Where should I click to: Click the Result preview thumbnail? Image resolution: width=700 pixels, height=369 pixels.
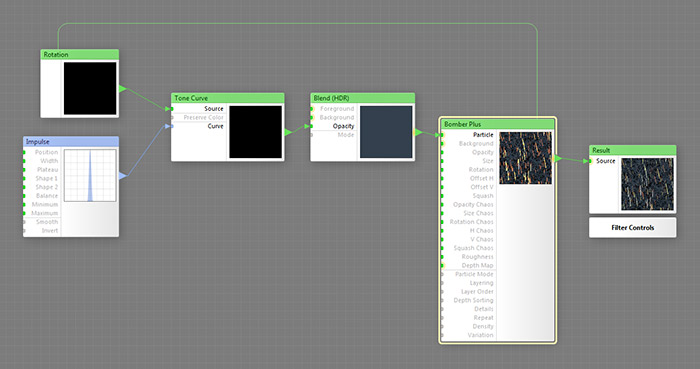[x=647, y=184]
